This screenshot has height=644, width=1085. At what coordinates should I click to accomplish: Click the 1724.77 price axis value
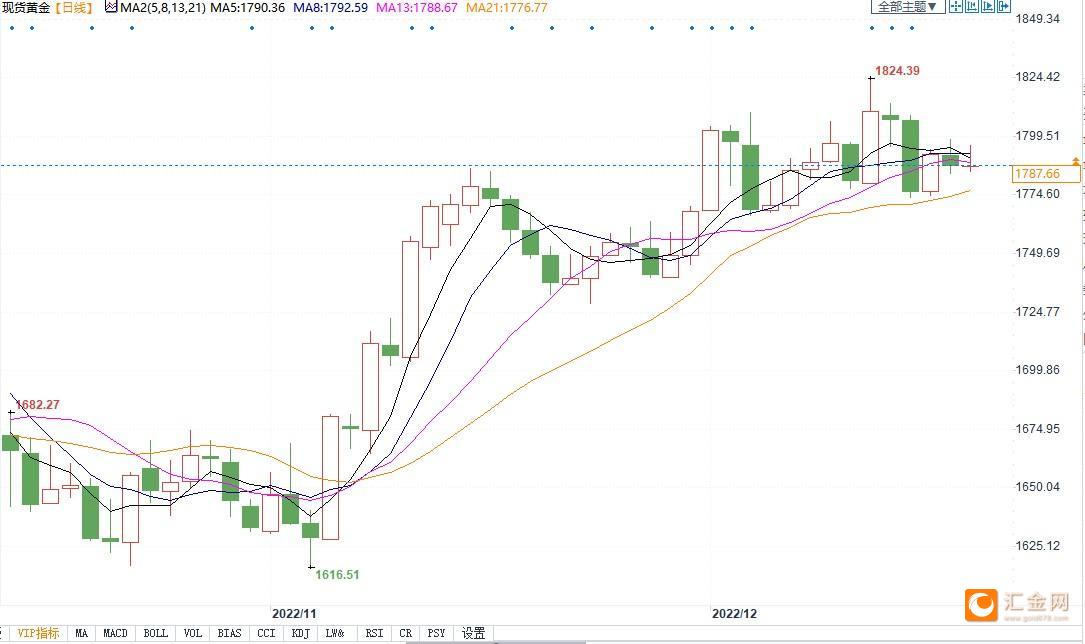point(1037,312)
